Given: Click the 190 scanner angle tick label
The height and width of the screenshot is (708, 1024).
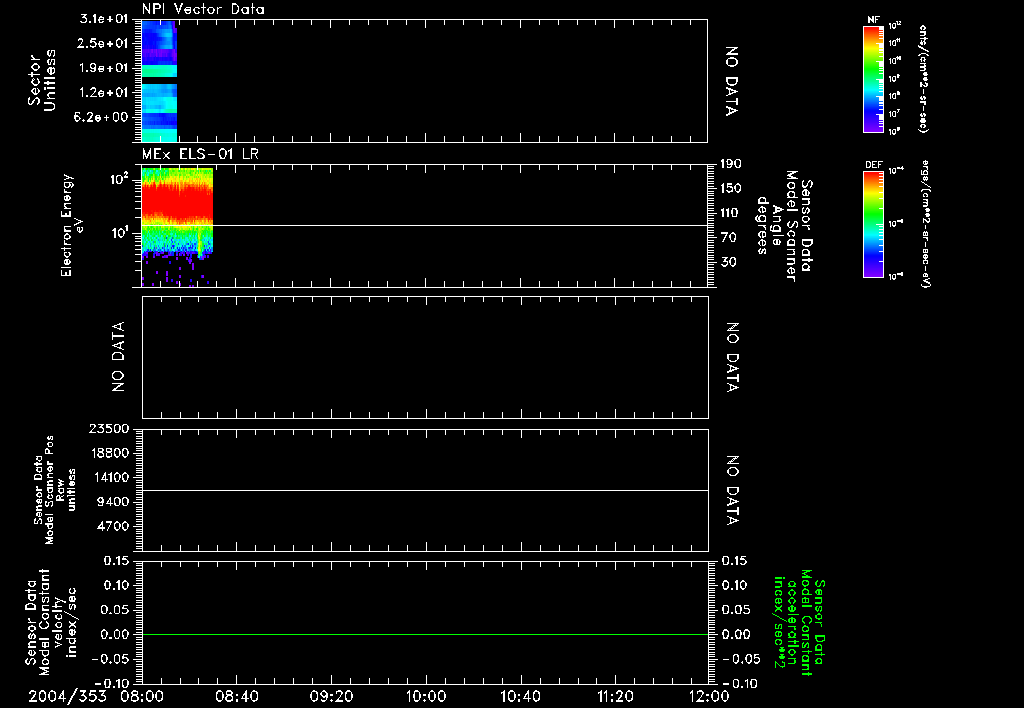Looking at the screenshot, I should (731, 164).
